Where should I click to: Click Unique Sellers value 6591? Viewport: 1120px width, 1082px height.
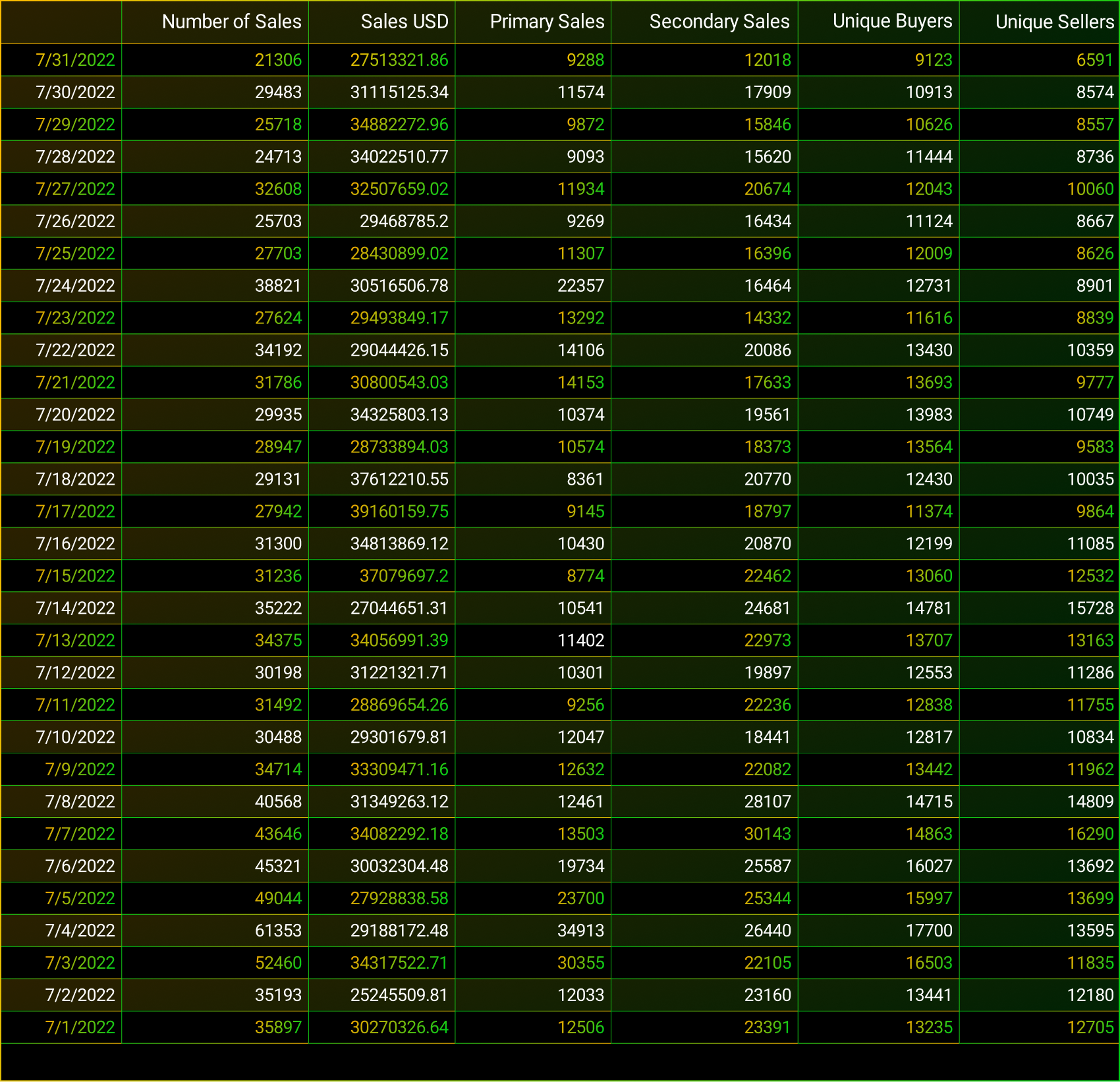[1040, 60]
